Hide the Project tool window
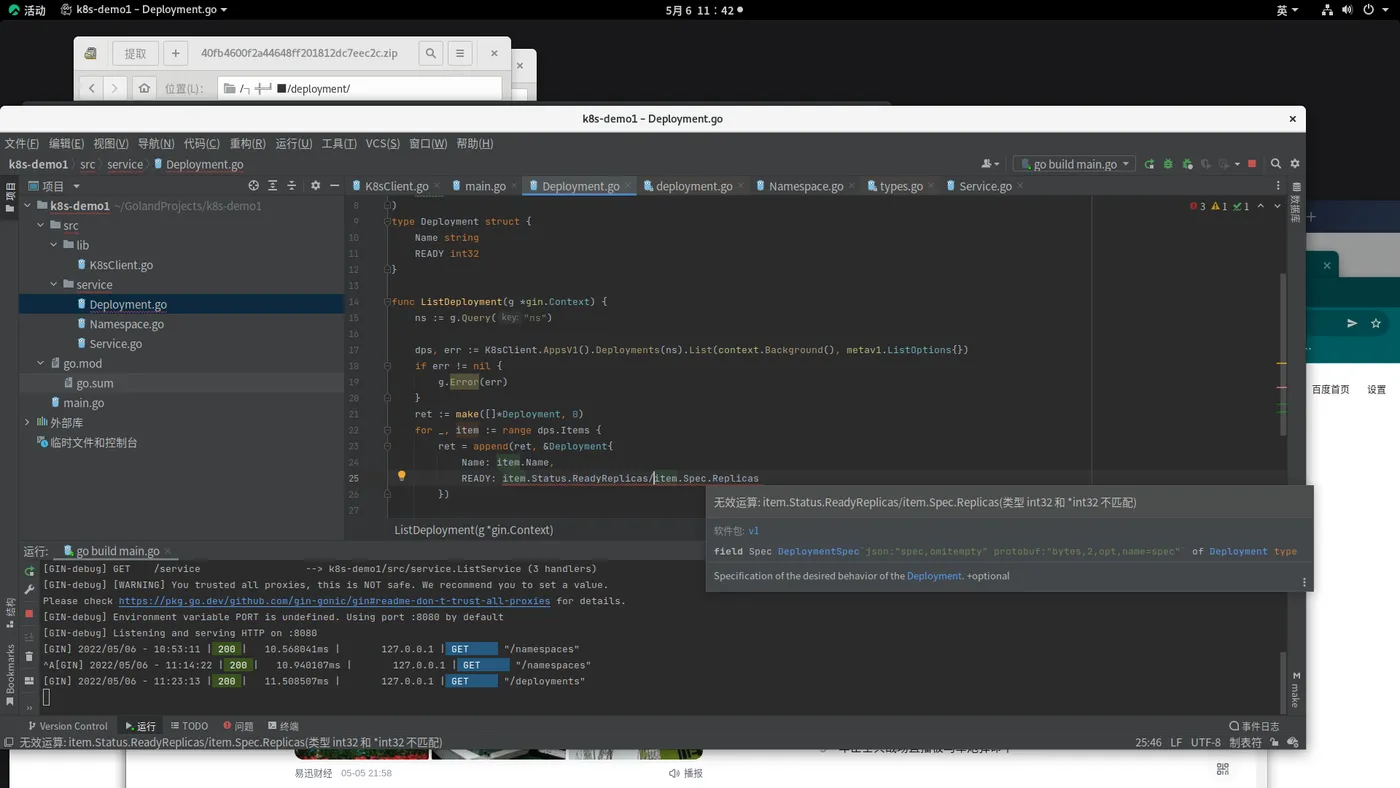 pos(334,186)
